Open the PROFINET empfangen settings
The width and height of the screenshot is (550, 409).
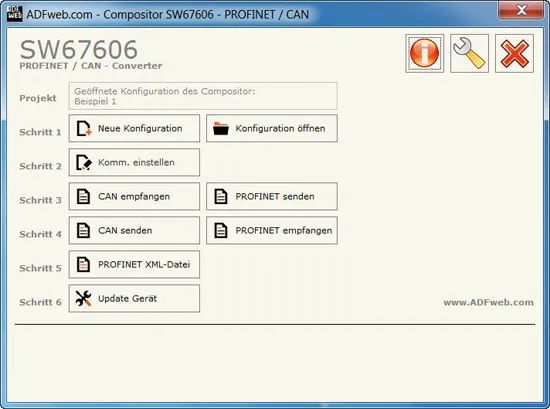[272, 230]
